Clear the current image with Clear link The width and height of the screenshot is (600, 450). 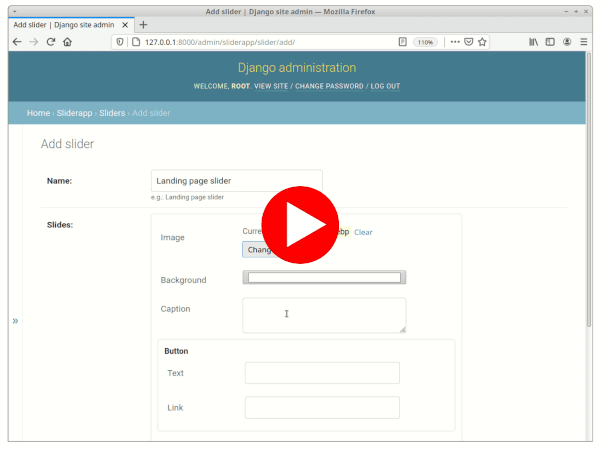click(x=363, y=232)
